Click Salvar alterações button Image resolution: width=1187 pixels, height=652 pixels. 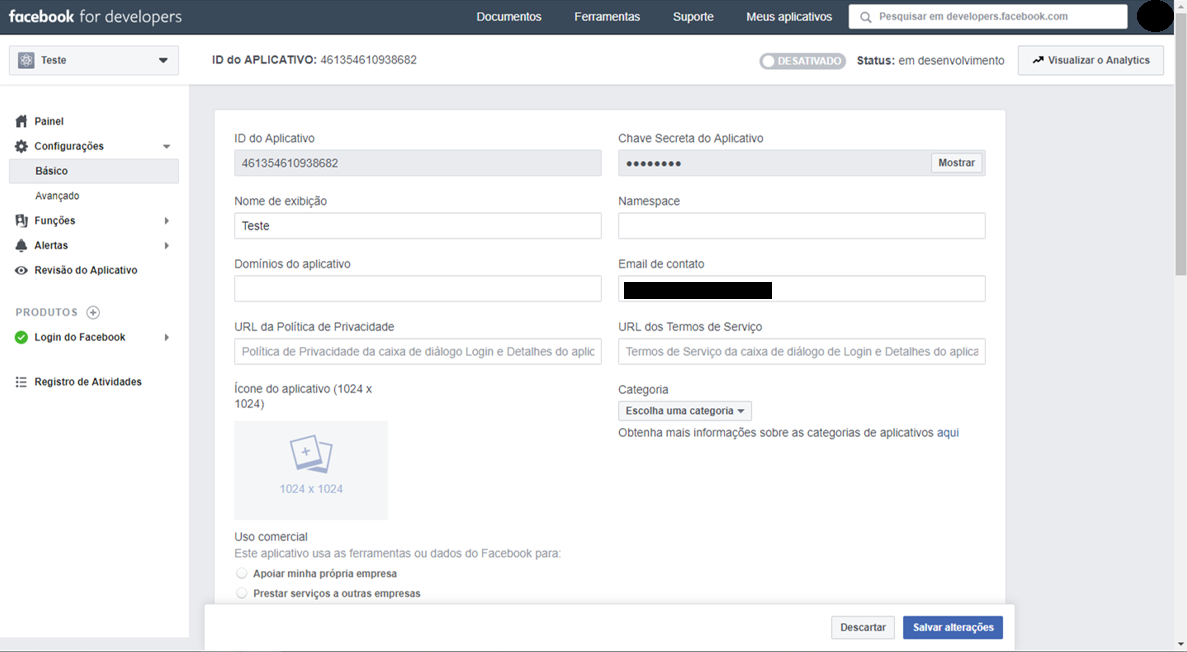click(953, 627)
